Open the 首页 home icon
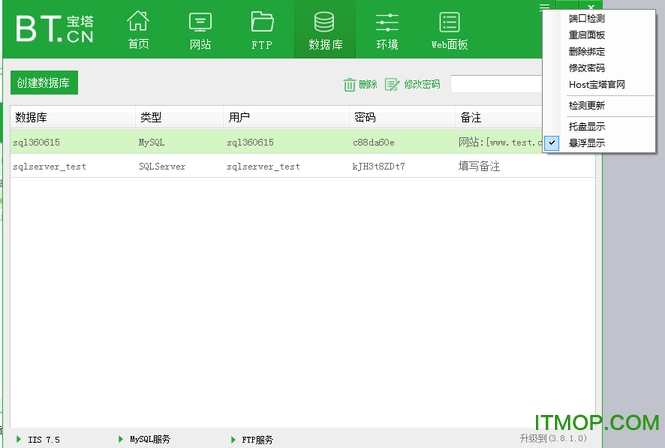This screenshot has height=448, width=665. click(138, 30)
